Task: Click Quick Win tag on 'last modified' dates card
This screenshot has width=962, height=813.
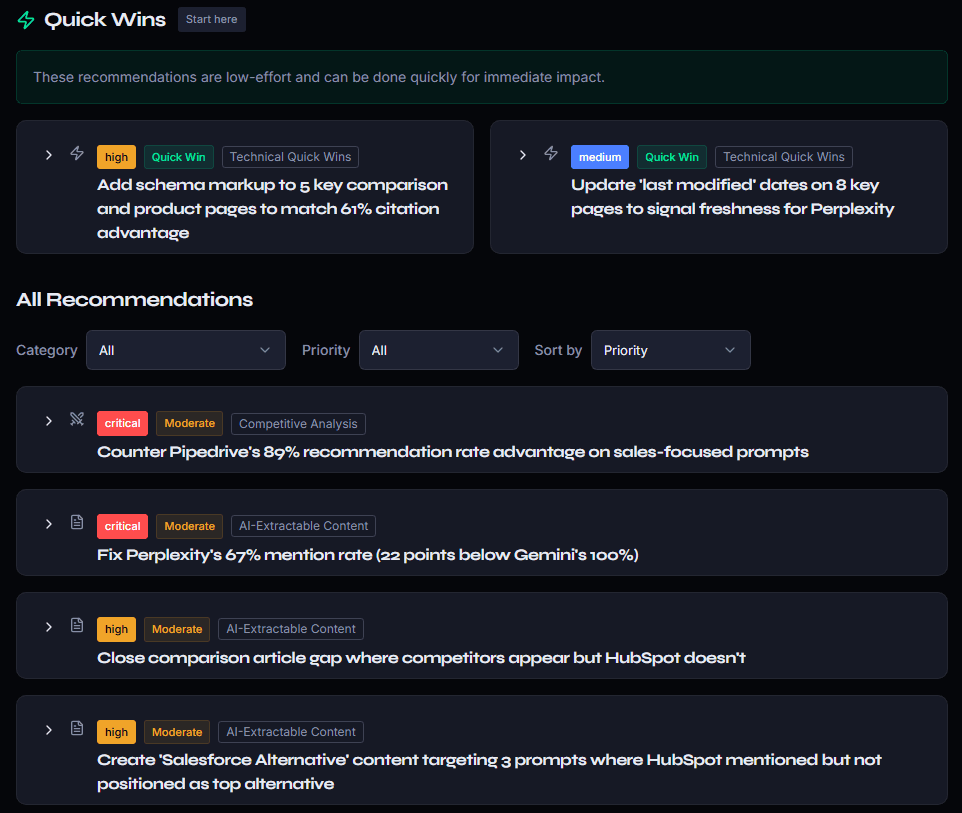Action: point(672,157)
